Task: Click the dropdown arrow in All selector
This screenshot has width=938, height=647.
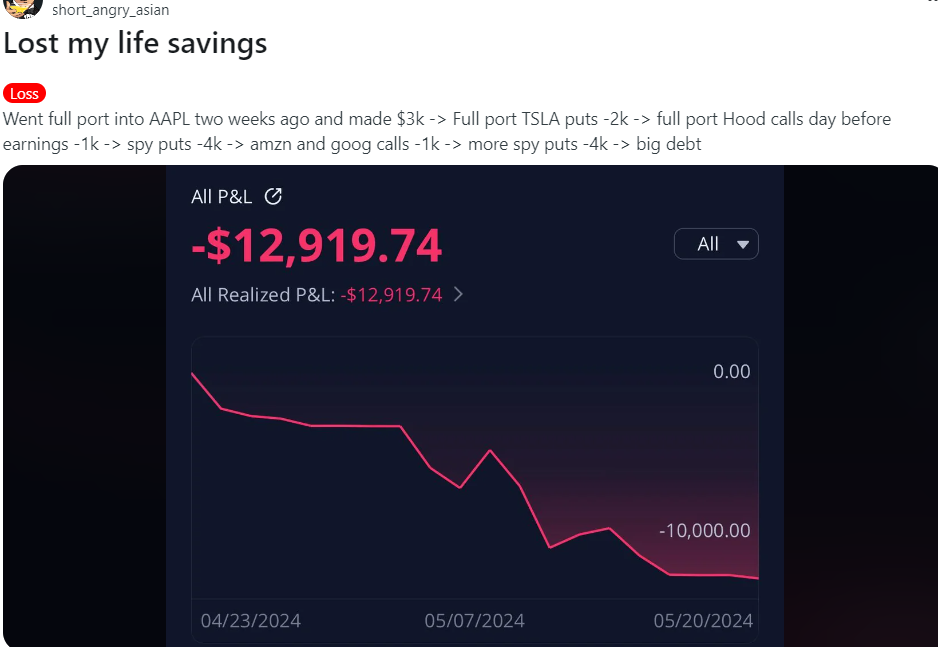Action: tap(742, 244)
